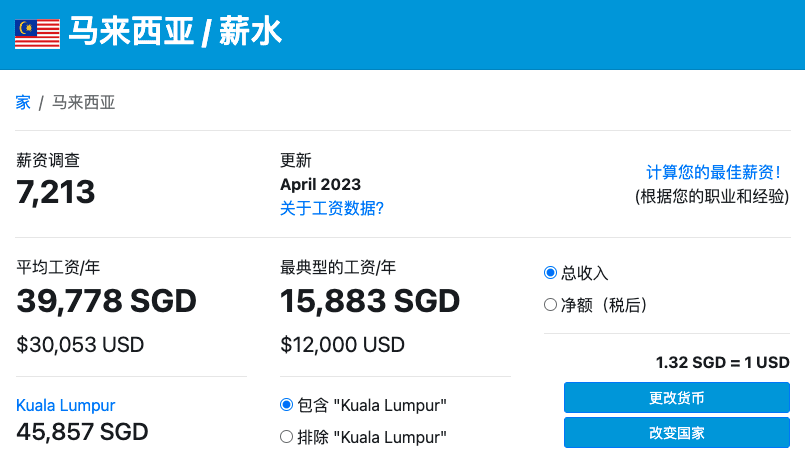
Task: Click the 15,883 SGD typical salary figure
Action: pyautogui.click(x=370, y=300)
